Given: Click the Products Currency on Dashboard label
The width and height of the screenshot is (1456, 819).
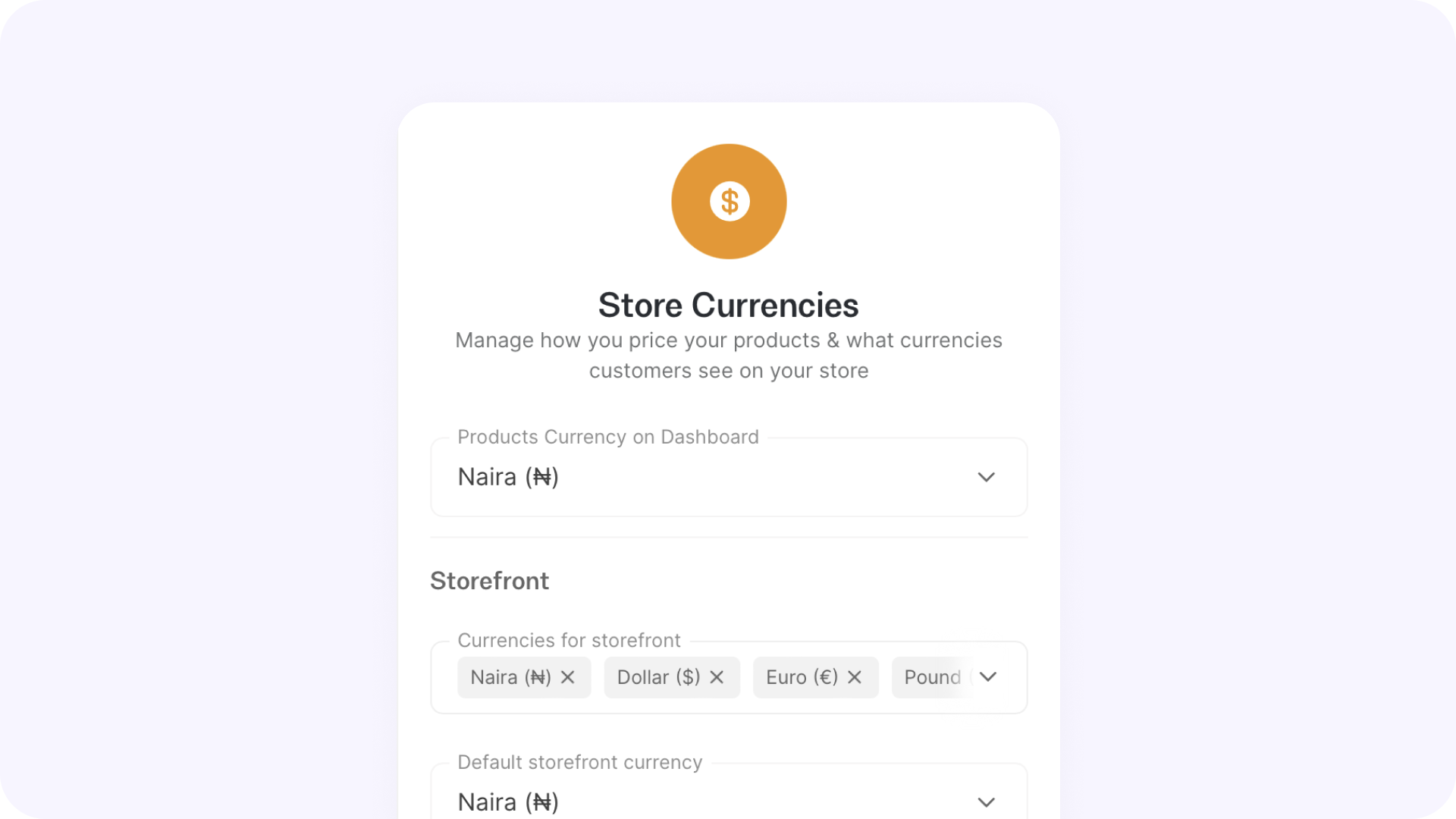Looking at the screenshot, I should [608, 437].
